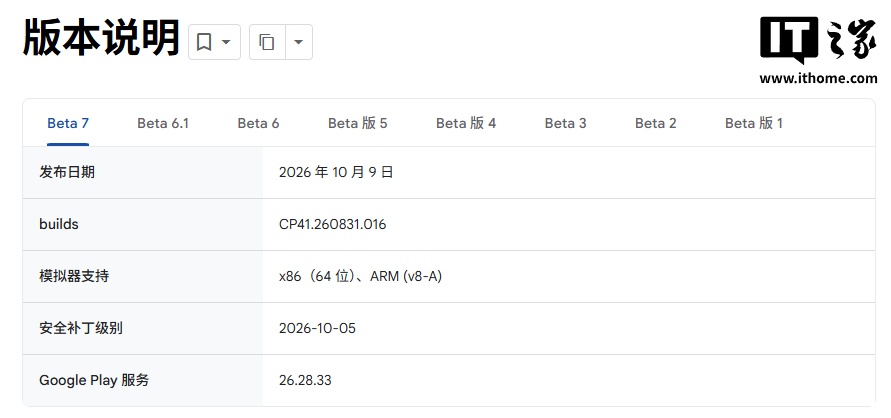This screenshot has width=891, height=418.
Task: Click the 版本说明 page heading
Action: (x=101, y=38)
